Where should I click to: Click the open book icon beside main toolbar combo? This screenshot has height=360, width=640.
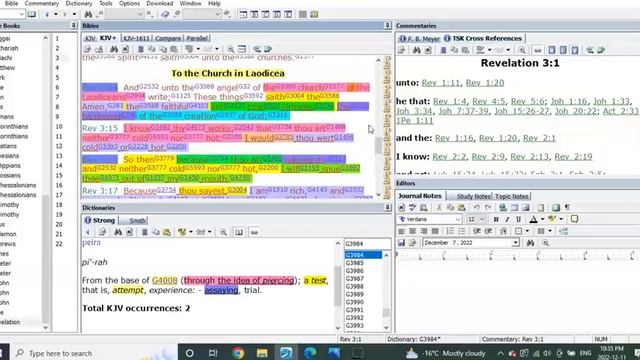(32, 14)
